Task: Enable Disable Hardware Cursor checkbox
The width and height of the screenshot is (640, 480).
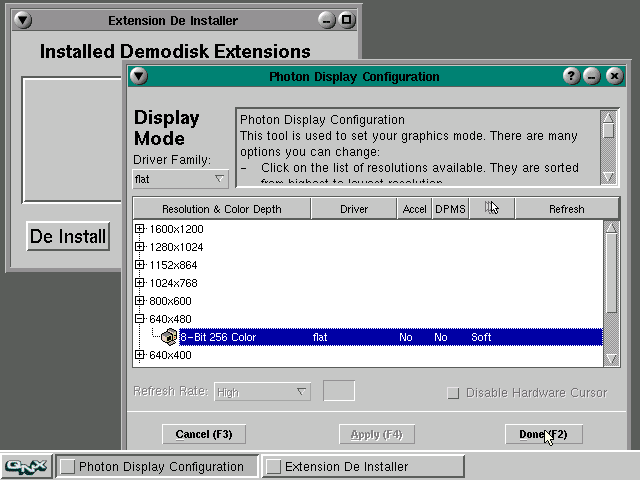Action: (x=453, y=393)
